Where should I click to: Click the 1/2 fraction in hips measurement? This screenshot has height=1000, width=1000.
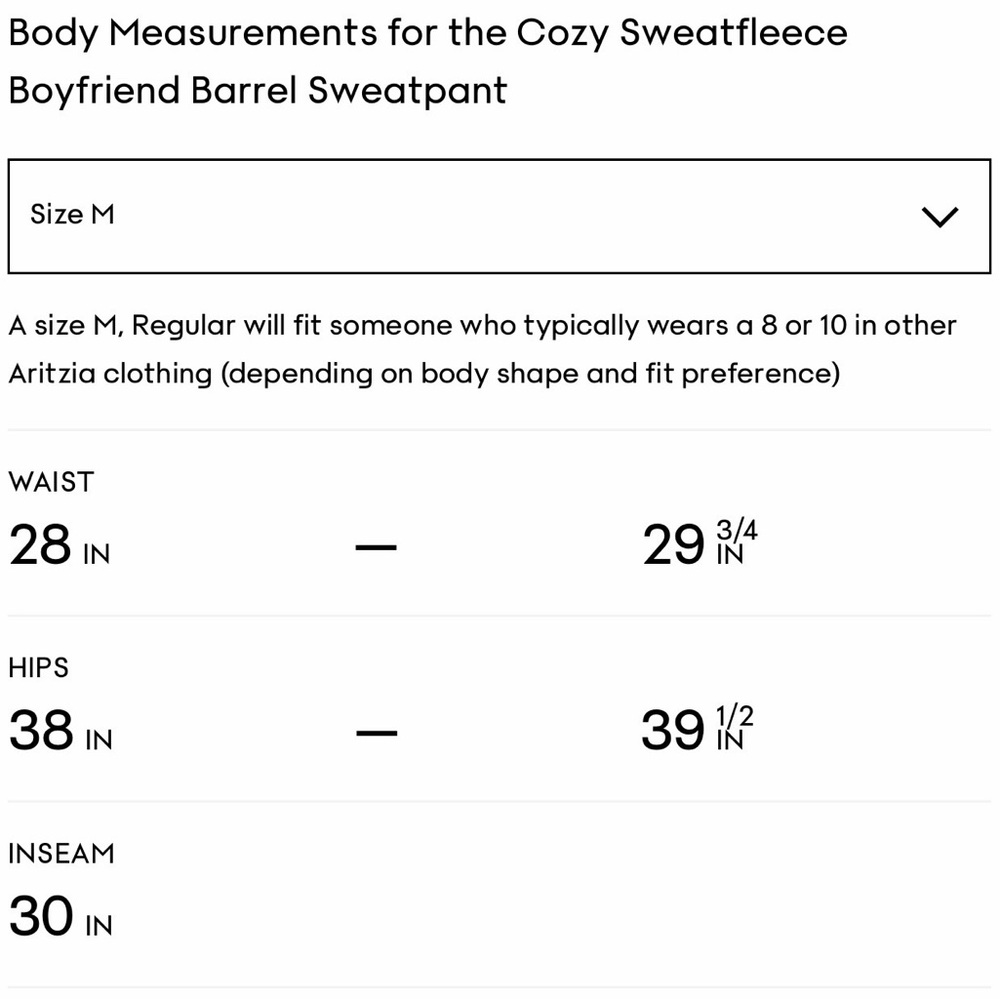pyautogui.click(x=735, y=716)
